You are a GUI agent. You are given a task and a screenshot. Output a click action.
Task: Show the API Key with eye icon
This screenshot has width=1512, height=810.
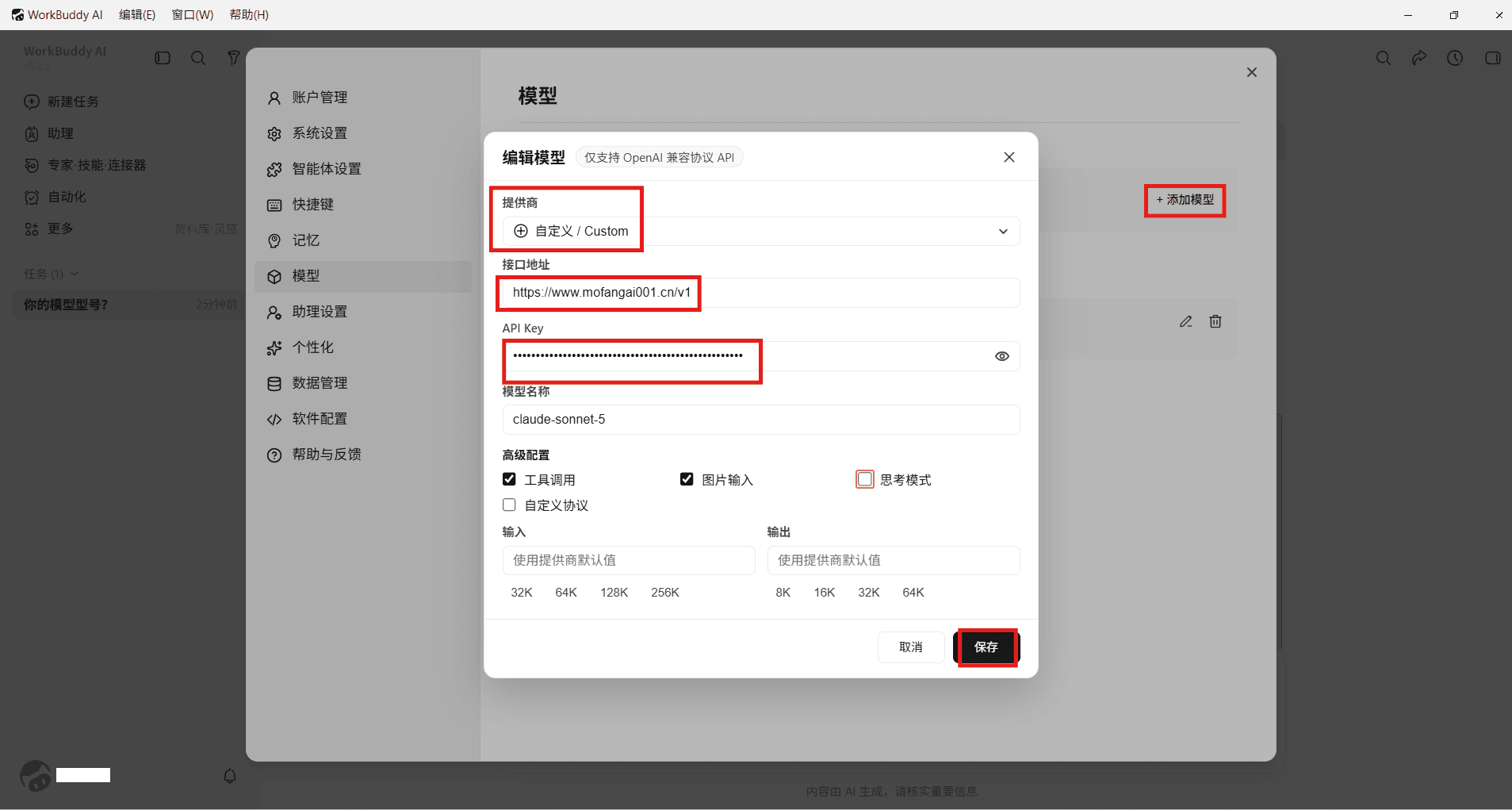(1002, 356)
